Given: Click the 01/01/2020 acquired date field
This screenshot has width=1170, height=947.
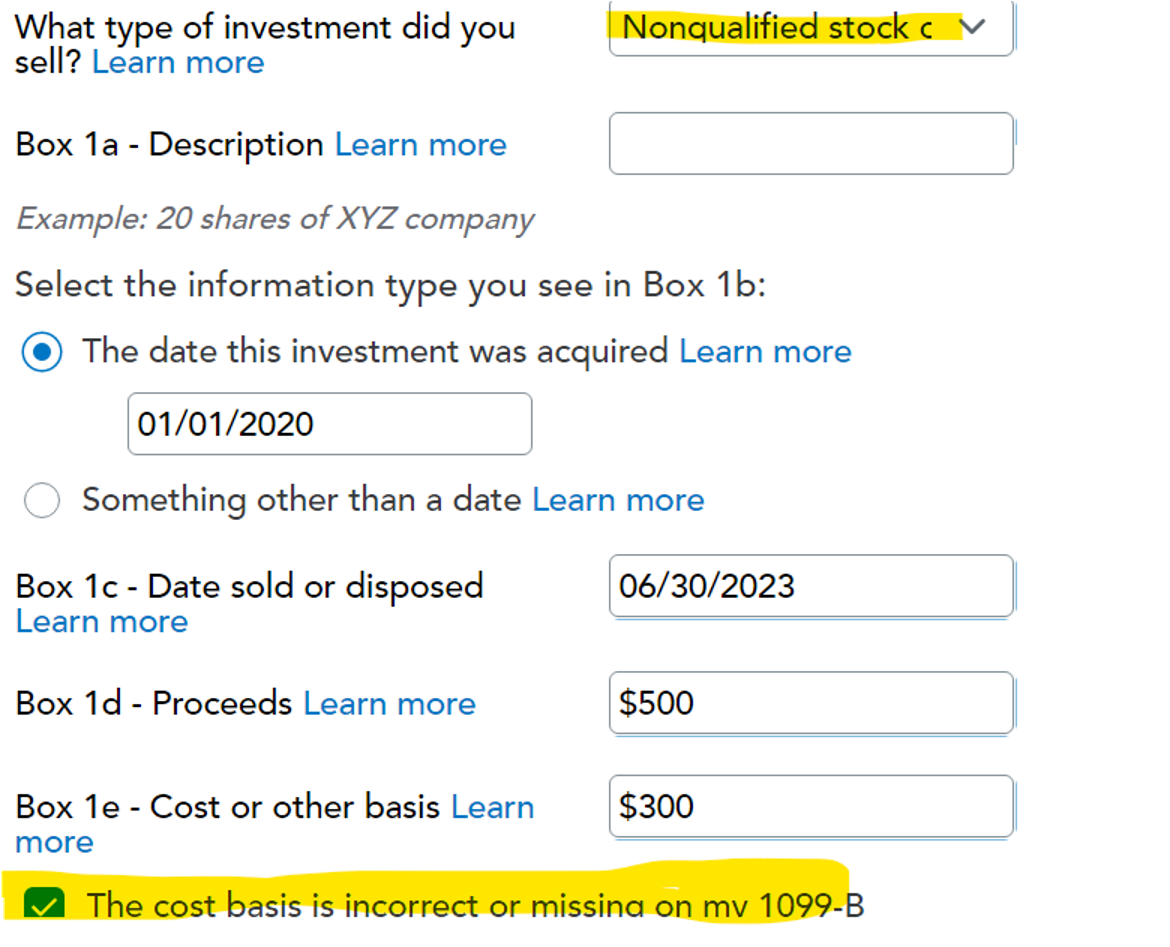Looking at the screenshot, I should pyautogui.click(x=329, y=424).
